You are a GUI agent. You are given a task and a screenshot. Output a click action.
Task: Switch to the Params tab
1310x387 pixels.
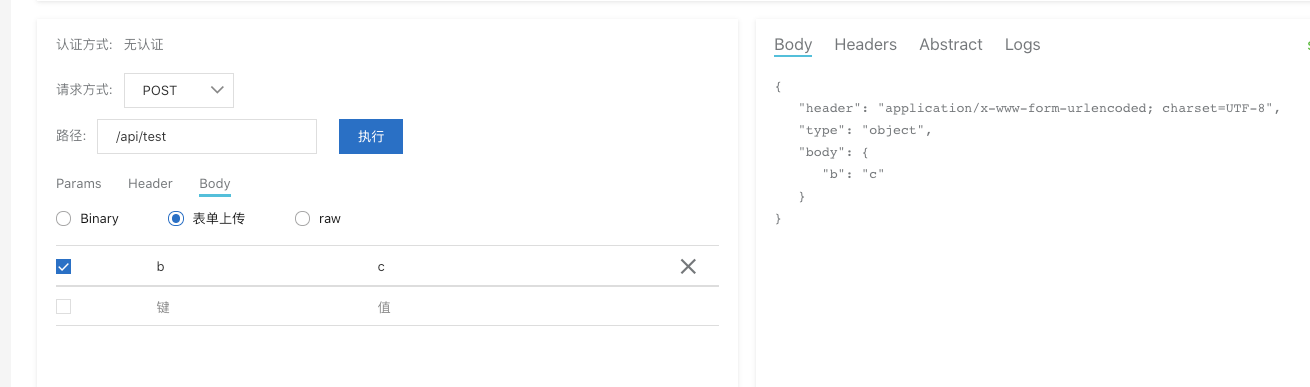click(x=79, y=183)
